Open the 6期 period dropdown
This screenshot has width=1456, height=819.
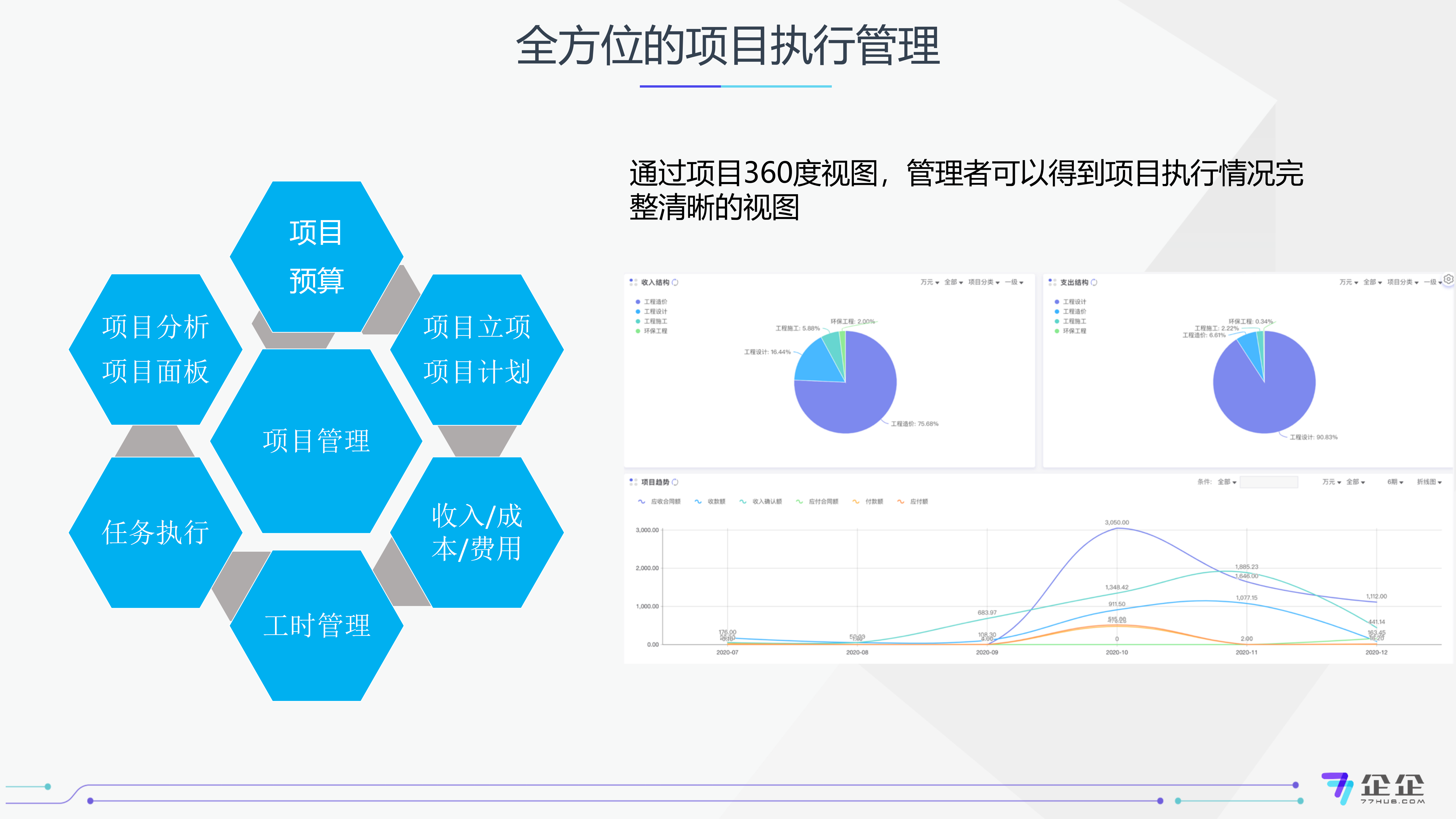click(x=1395, y=481)
